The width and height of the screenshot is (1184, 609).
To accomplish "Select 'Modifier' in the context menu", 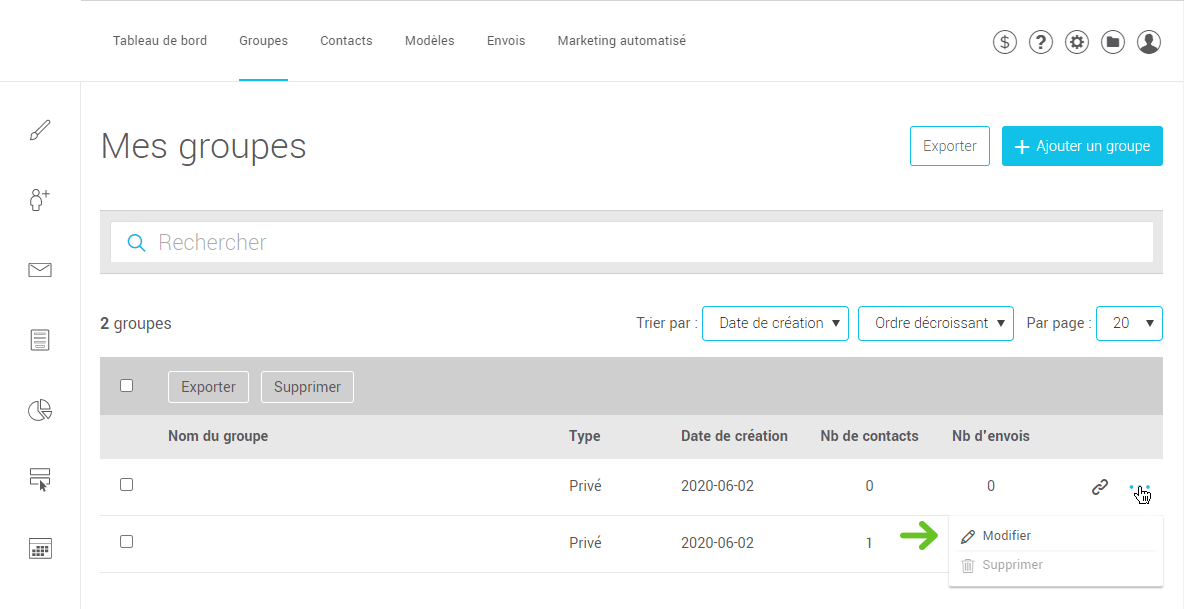I will (1006, 536).
